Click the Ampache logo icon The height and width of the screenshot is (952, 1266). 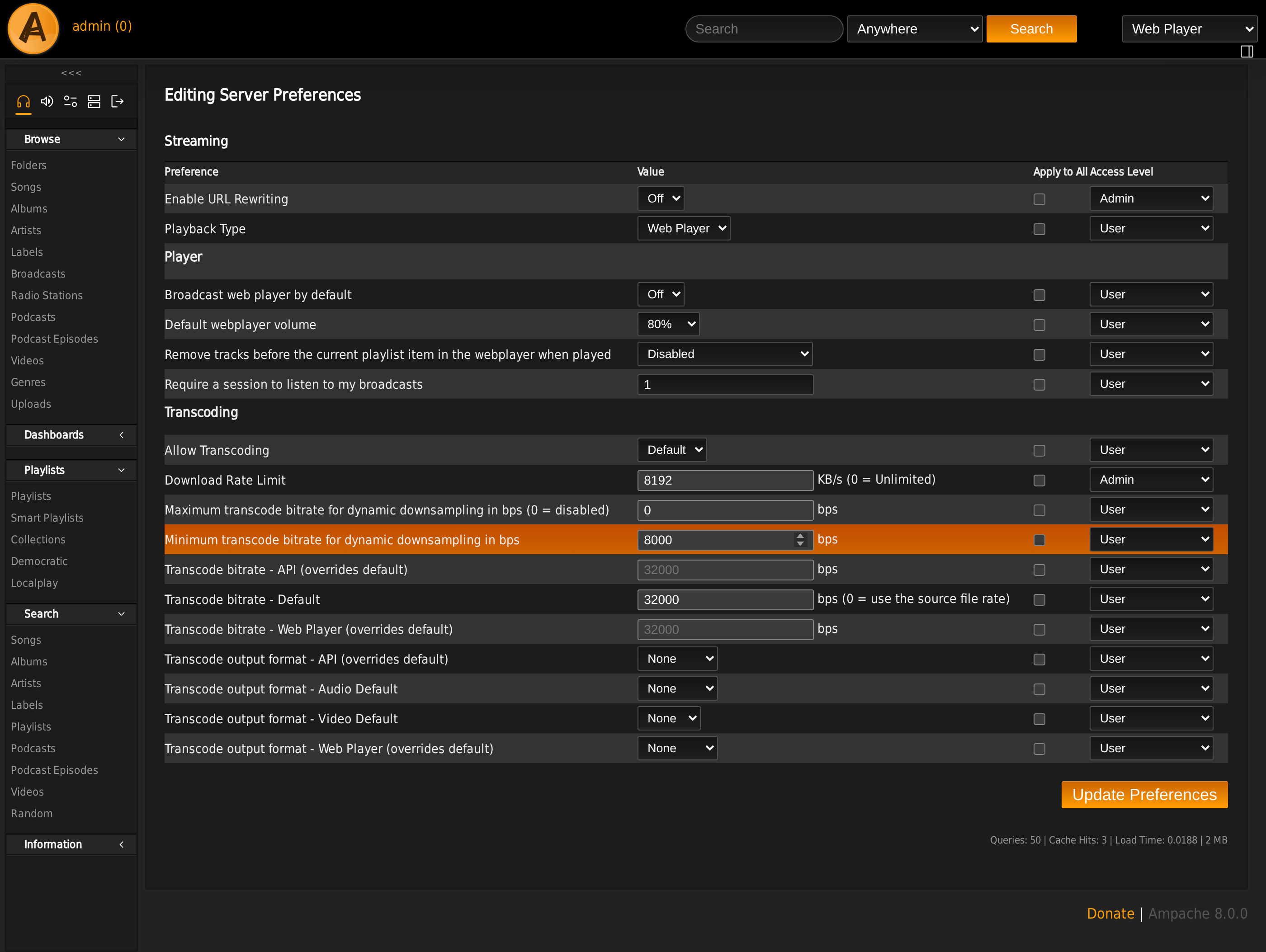33,28
